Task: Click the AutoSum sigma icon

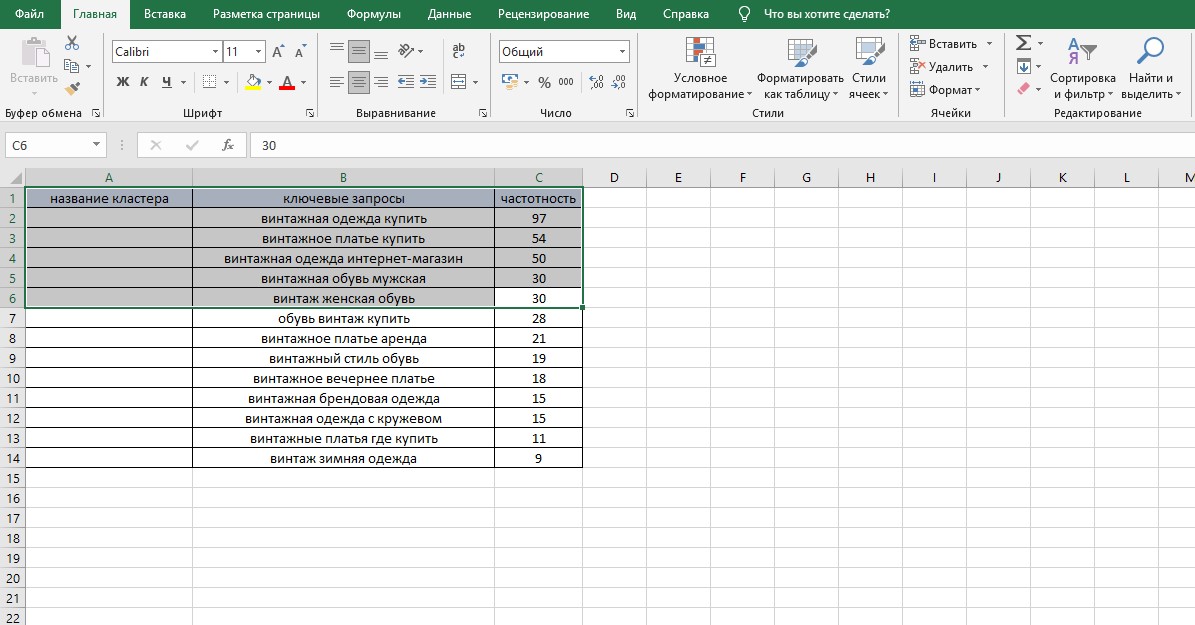Action: pyautogui.click(x=1024, y=43)
